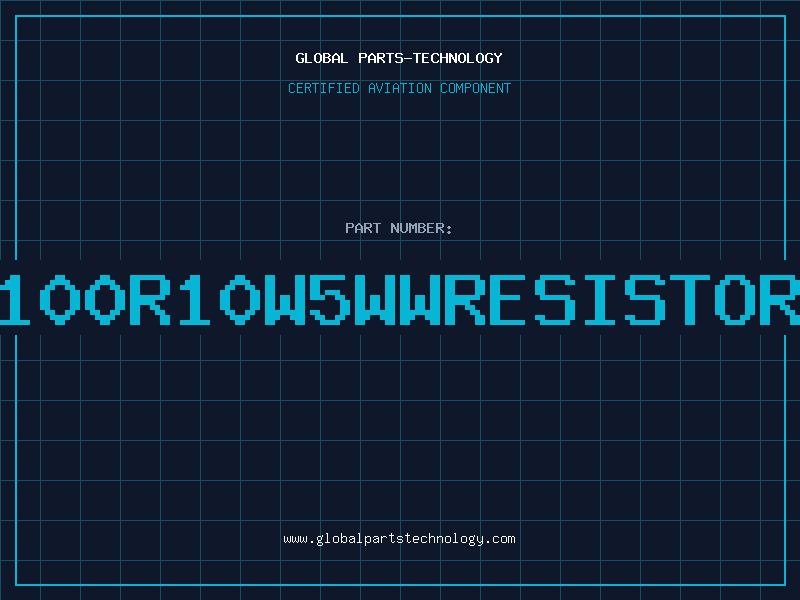Screen dimensions: 800x600
Task: Open the www.globalpartstechnology.com link
Action: 399,539
